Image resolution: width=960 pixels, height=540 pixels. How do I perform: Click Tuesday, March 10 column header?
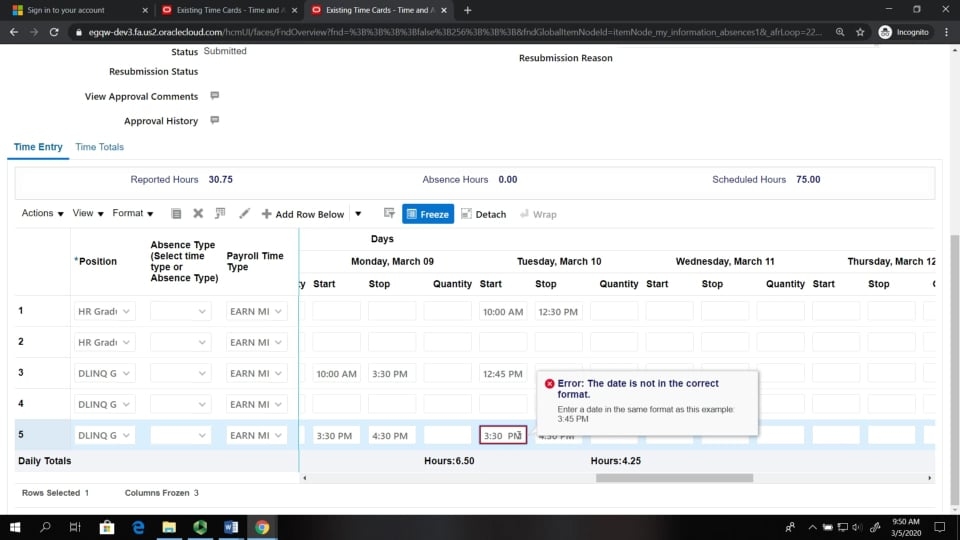click(559, 261)
